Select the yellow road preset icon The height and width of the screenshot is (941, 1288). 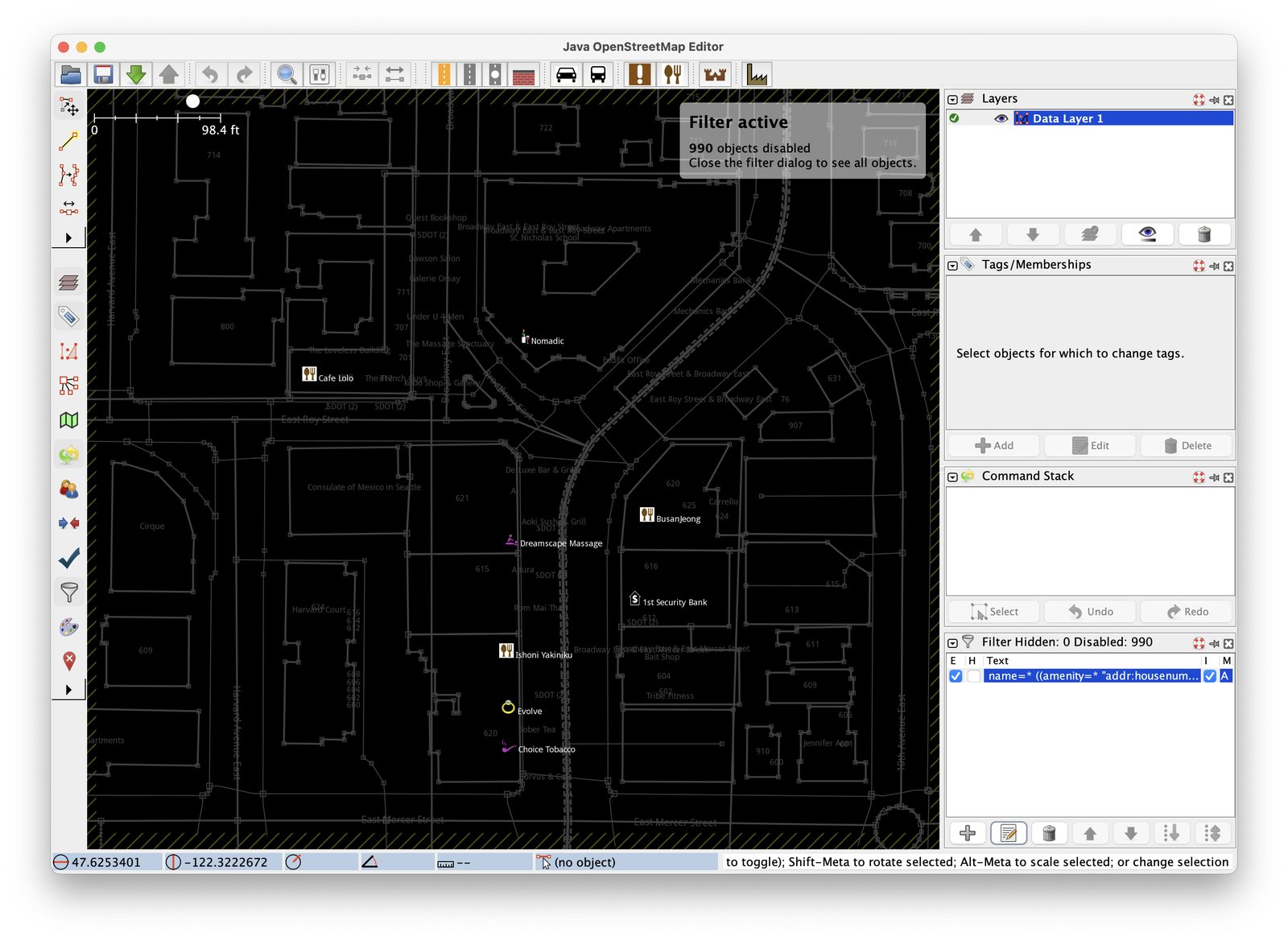point(444,75)
